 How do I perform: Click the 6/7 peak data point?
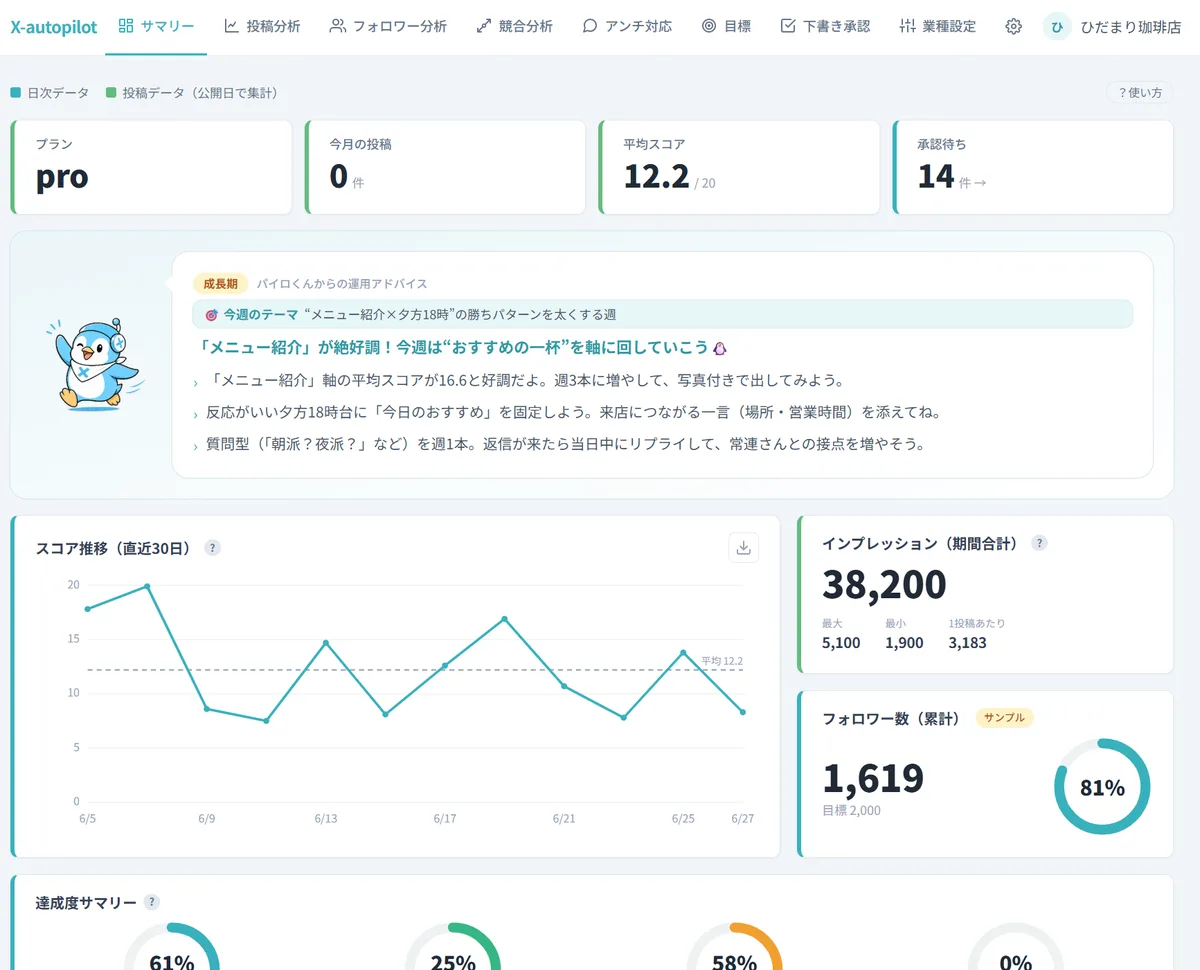(147, 586)
